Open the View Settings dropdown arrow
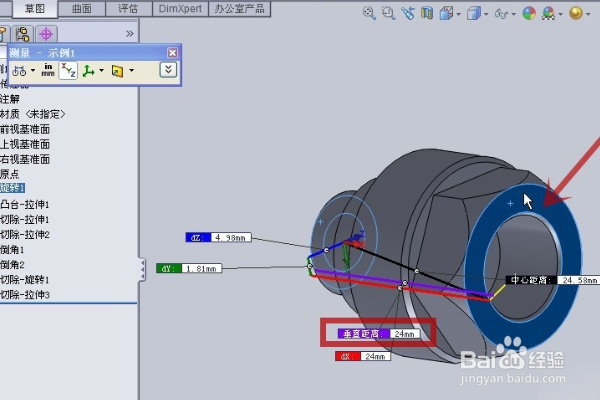 (x=588, y=15)
